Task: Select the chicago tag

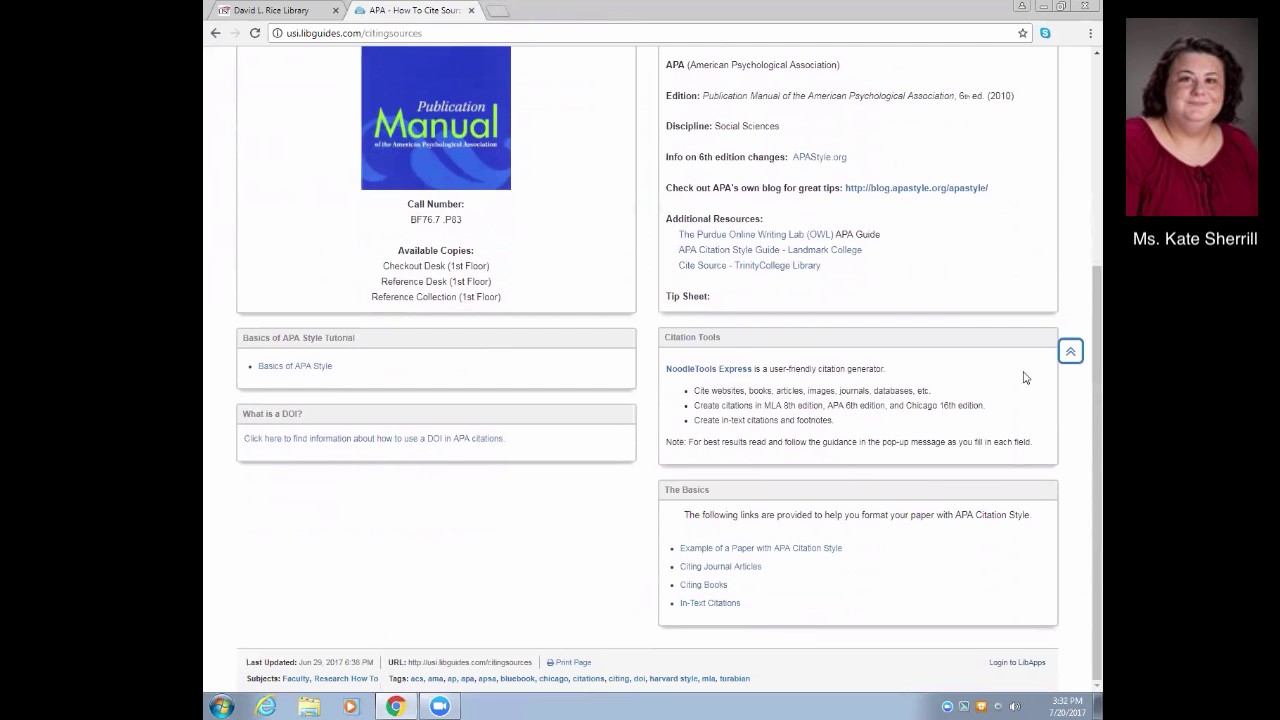Action: 553,679
